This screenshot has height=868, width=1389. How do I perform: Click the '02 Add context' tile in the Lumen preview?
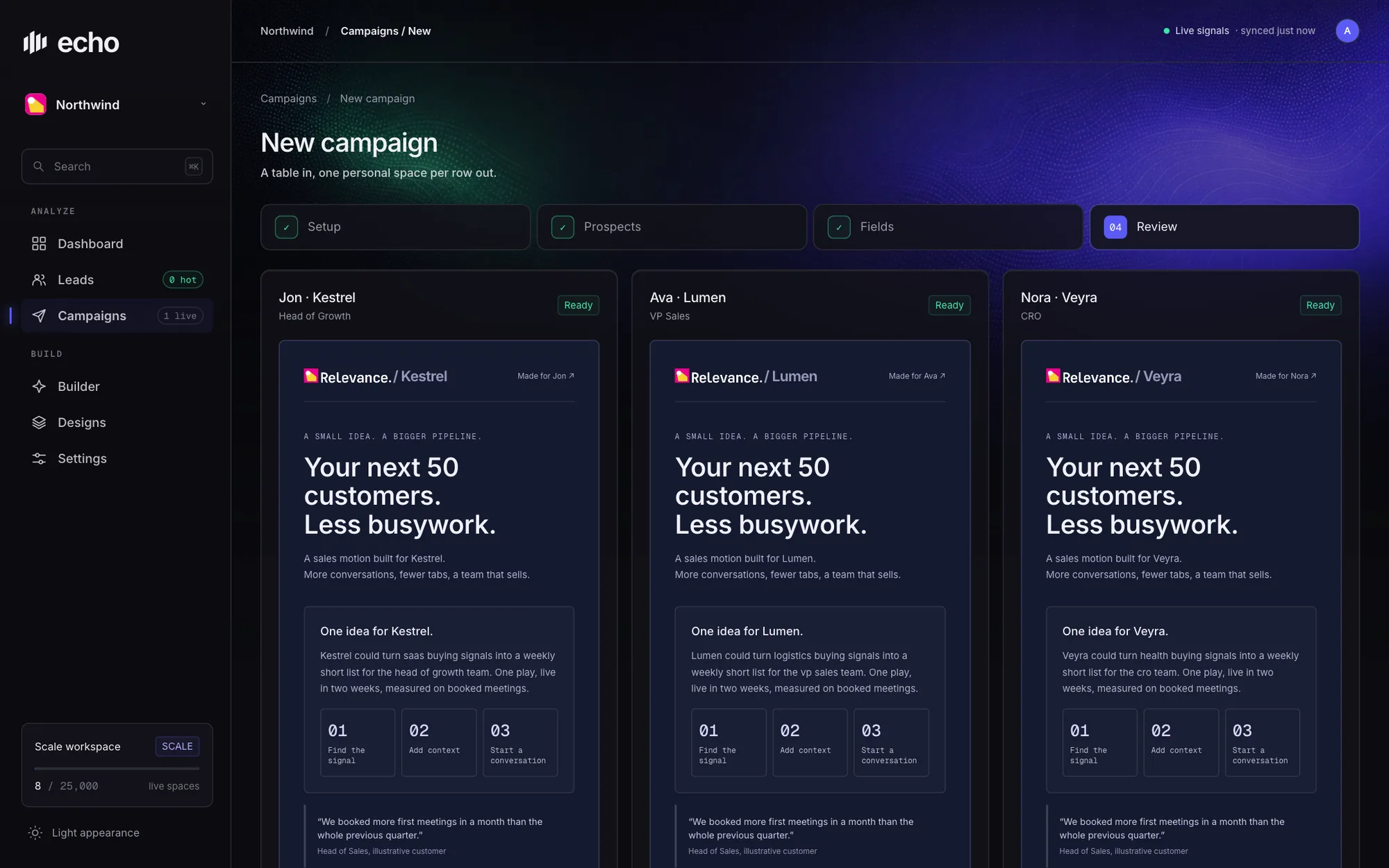point(810,742)
